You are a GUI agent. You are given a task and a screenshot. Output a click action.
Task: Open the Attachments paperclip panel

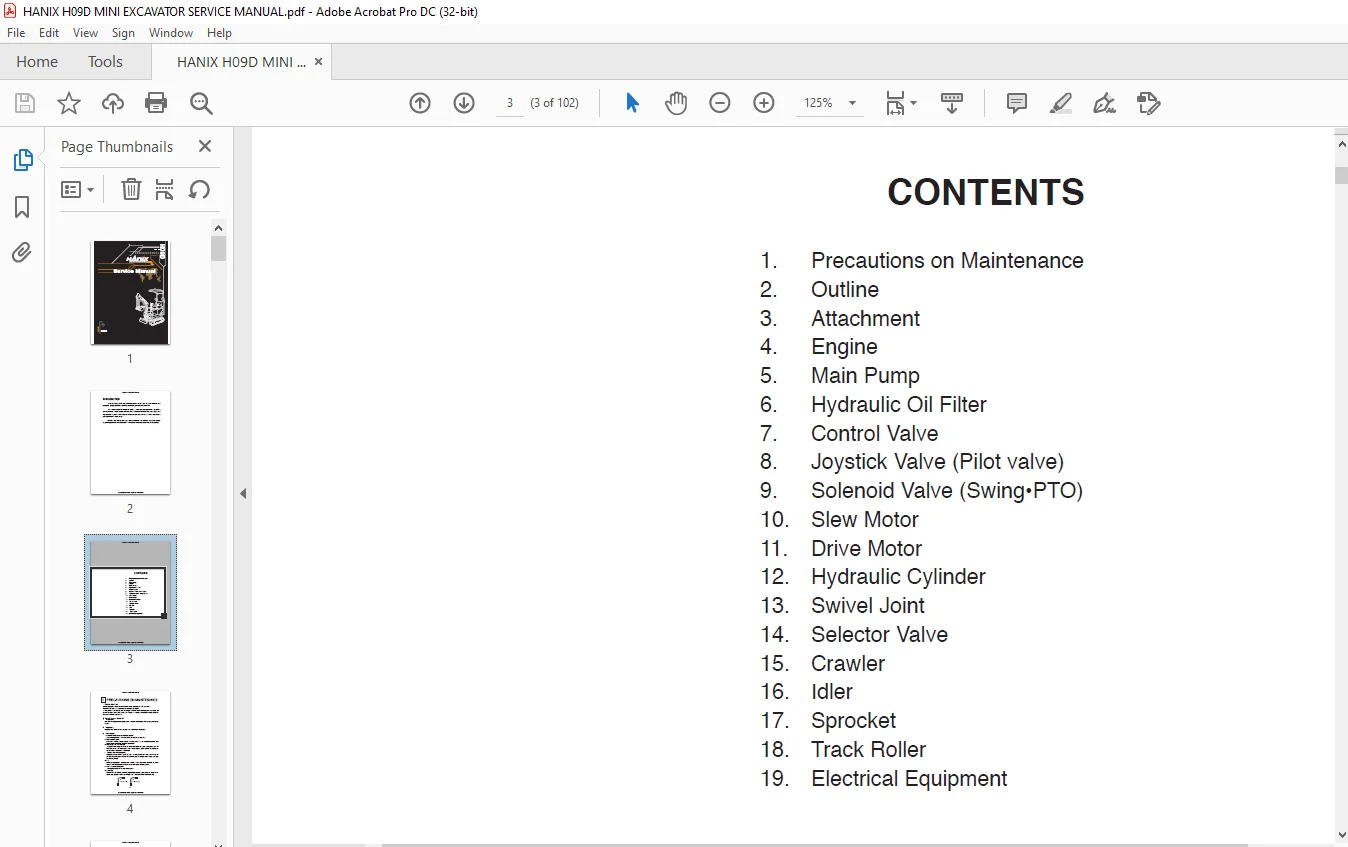[x=22, y=252]
